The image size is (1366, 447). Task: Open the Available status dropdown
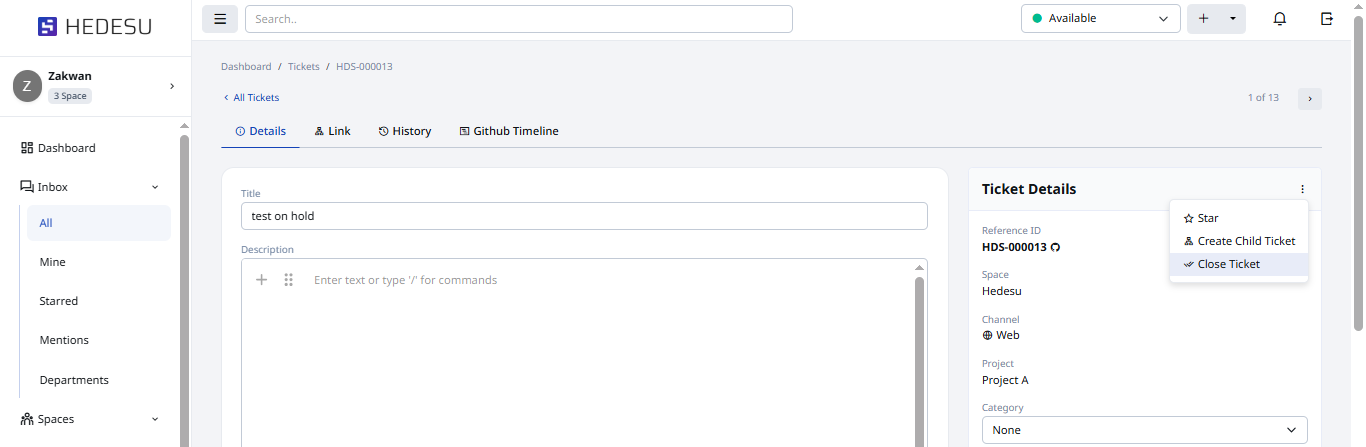(x=1100, y=19)
